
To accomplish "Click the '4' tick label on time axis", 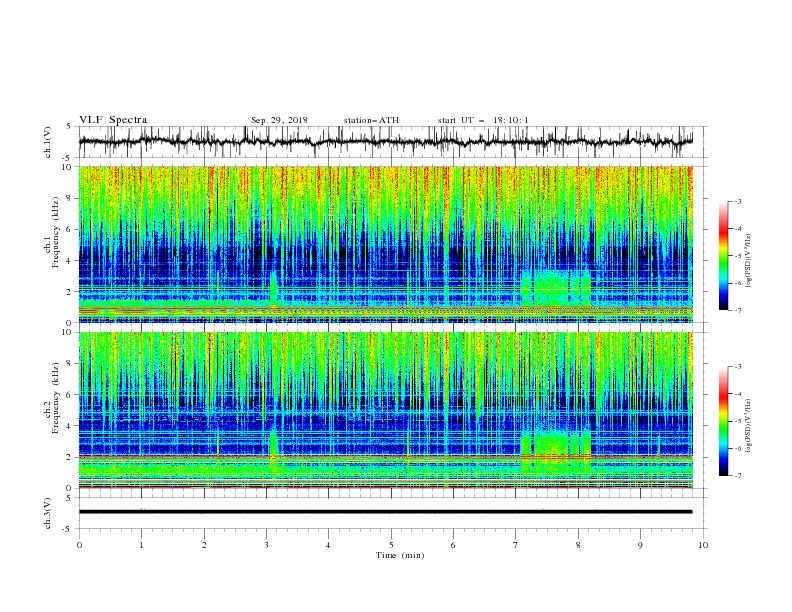I will point(328,545).
